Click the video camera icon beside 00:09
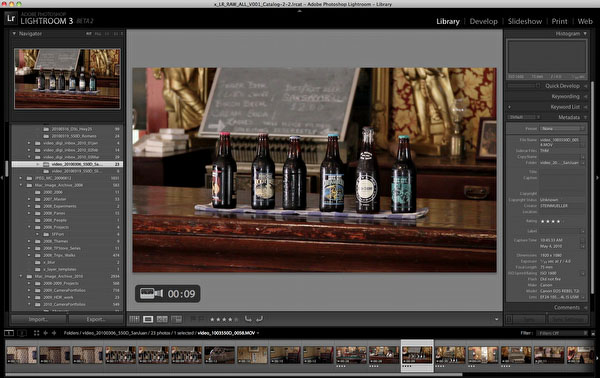 coord(151,293)
